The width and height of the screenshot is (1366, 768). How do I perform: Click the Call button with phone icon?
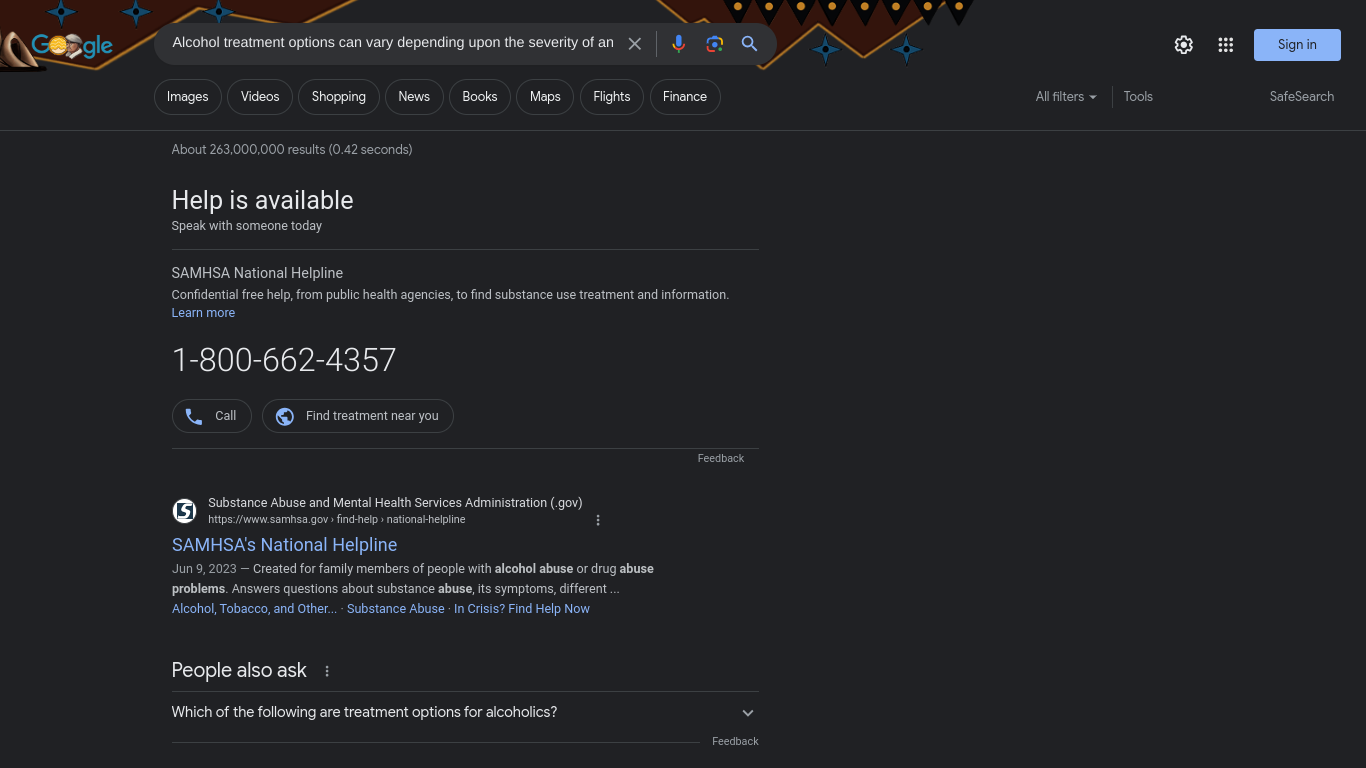coord(212,416)
